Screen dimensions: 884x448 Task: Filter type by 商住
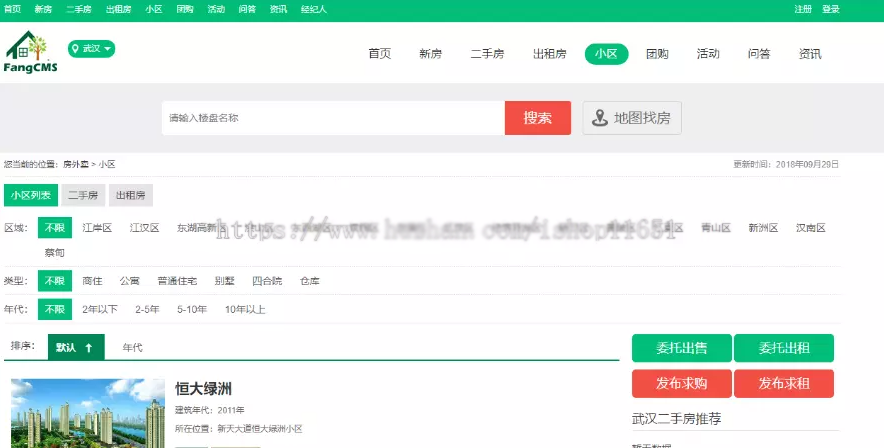click(x=92, y=281)
